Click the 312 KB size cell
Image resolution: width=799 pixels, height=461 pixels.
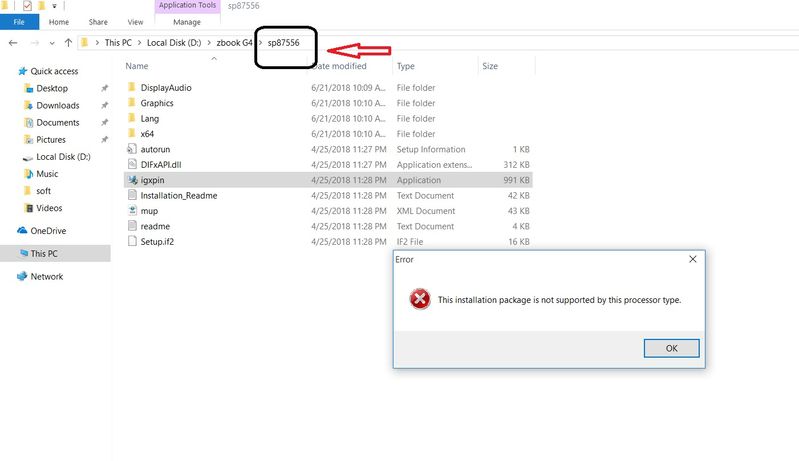coord(516,165)
